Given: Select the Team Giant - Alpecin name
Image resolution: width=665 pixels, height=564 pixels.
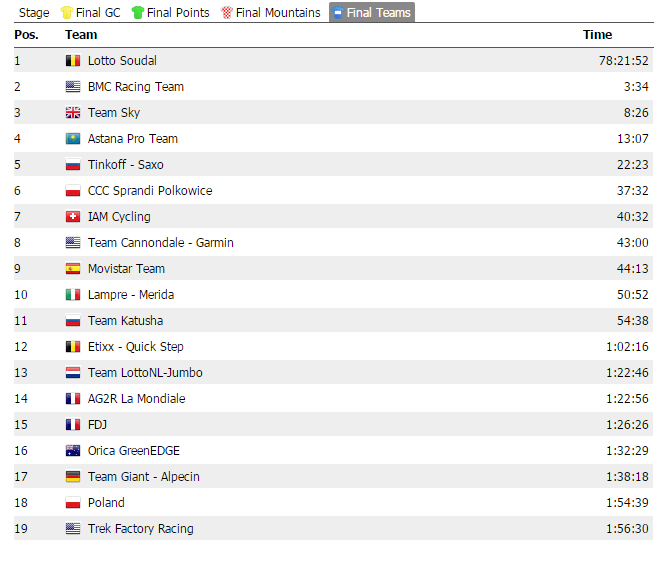Looking at the screenshot, I should 143,477.
